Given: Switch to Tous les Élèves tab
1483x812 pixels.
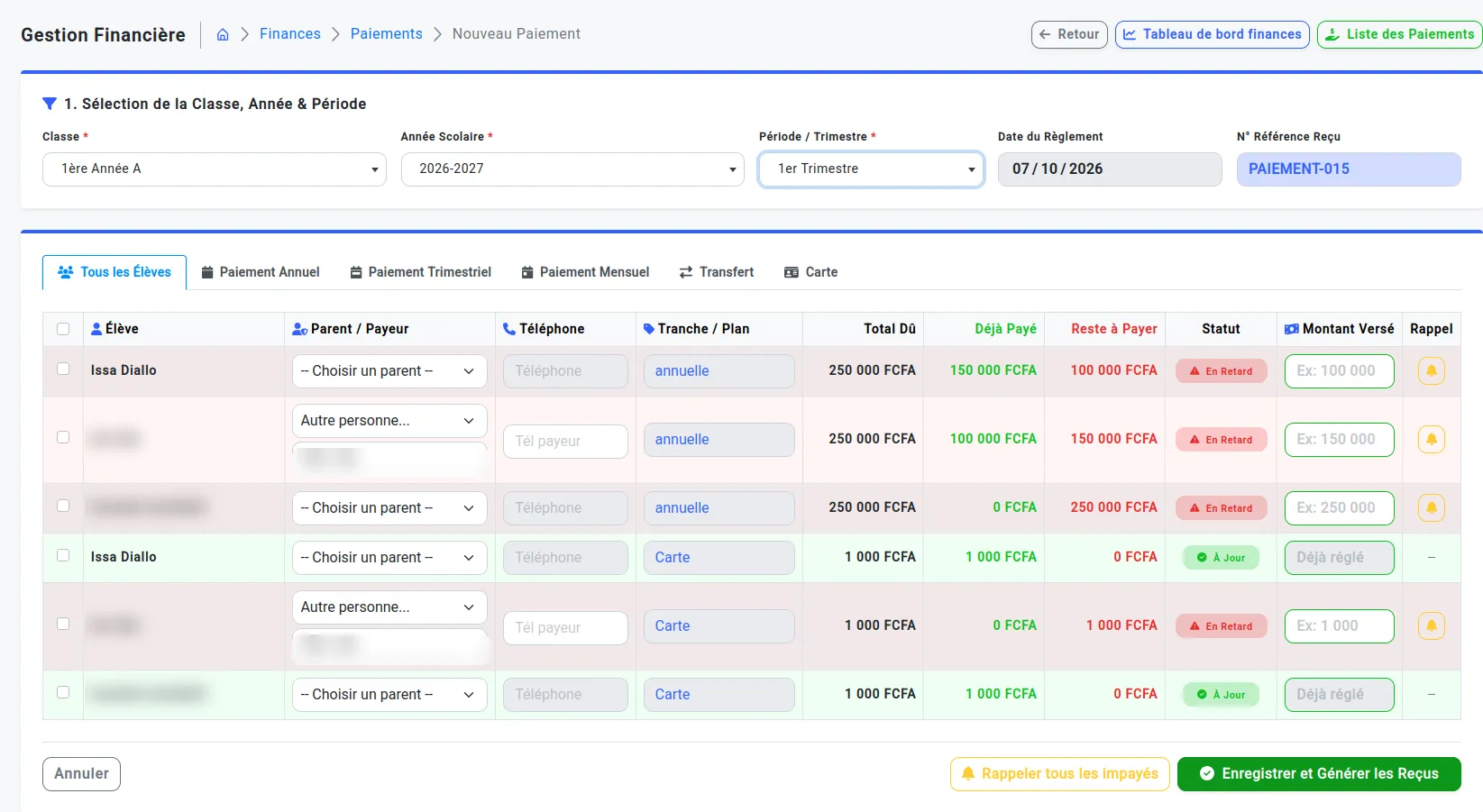Looking at the screenshot, I should [x=114, y=272].
